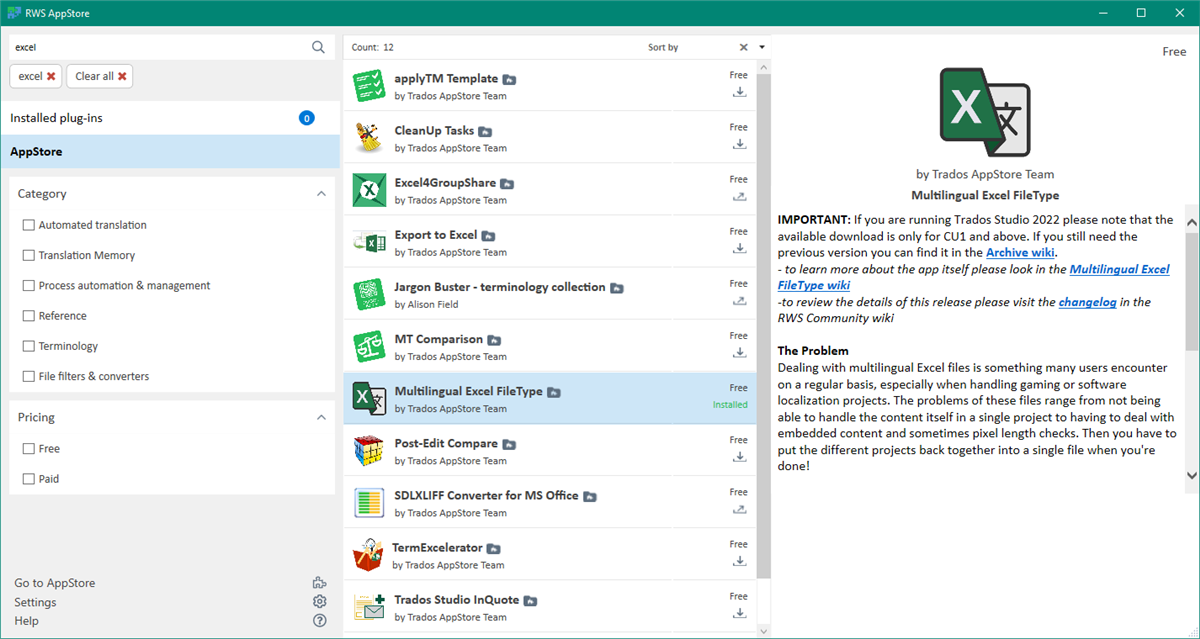1200x639 pixels.
Task: Open Installed plug-ins section
Action: [x=170, y=118]
